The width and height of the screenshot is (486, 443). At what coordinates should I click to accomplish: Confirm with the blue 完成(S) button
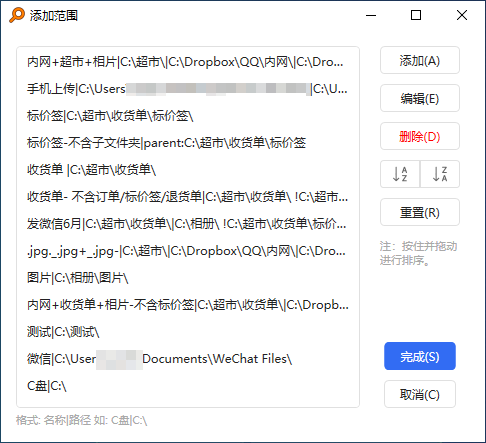(x=420, y=356)
